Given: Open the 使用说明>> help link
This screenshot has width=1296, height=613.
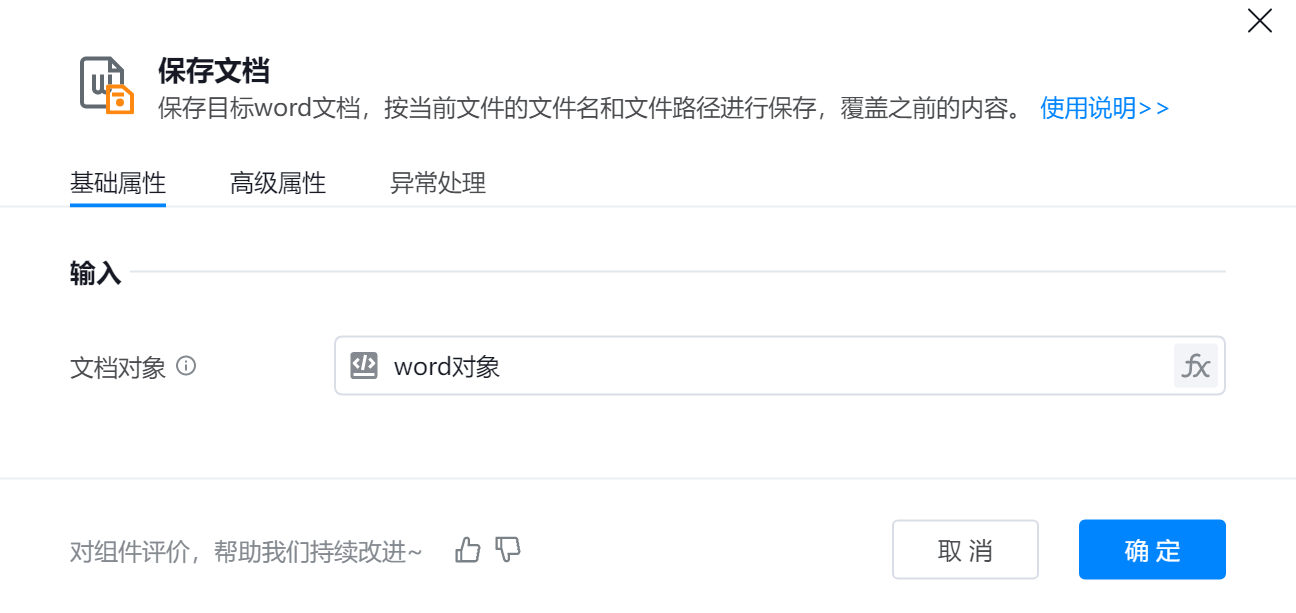Looking at the screenshot, I should pyautogui.click(x=1104, y=108).
